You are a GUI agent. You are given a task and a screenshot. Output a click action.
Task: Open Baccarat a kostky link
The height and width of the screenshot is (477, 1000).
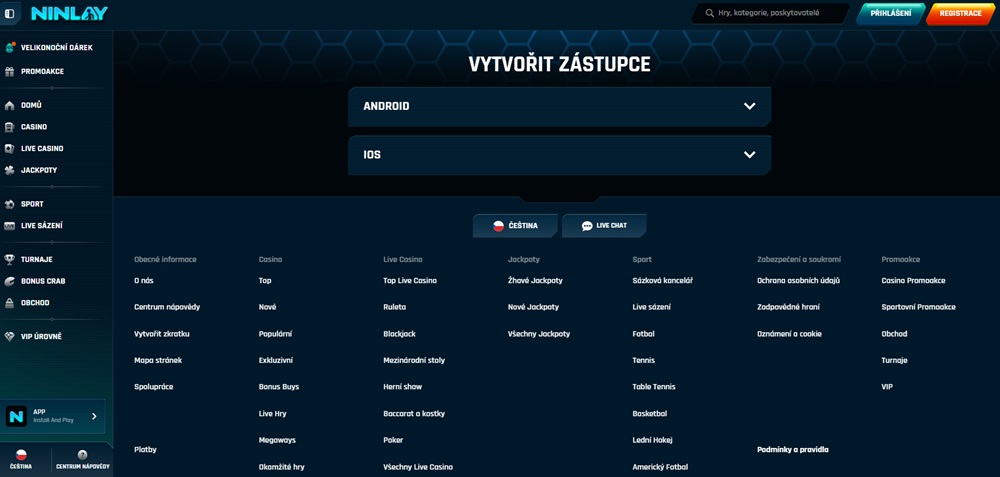(x=414, y=413)
